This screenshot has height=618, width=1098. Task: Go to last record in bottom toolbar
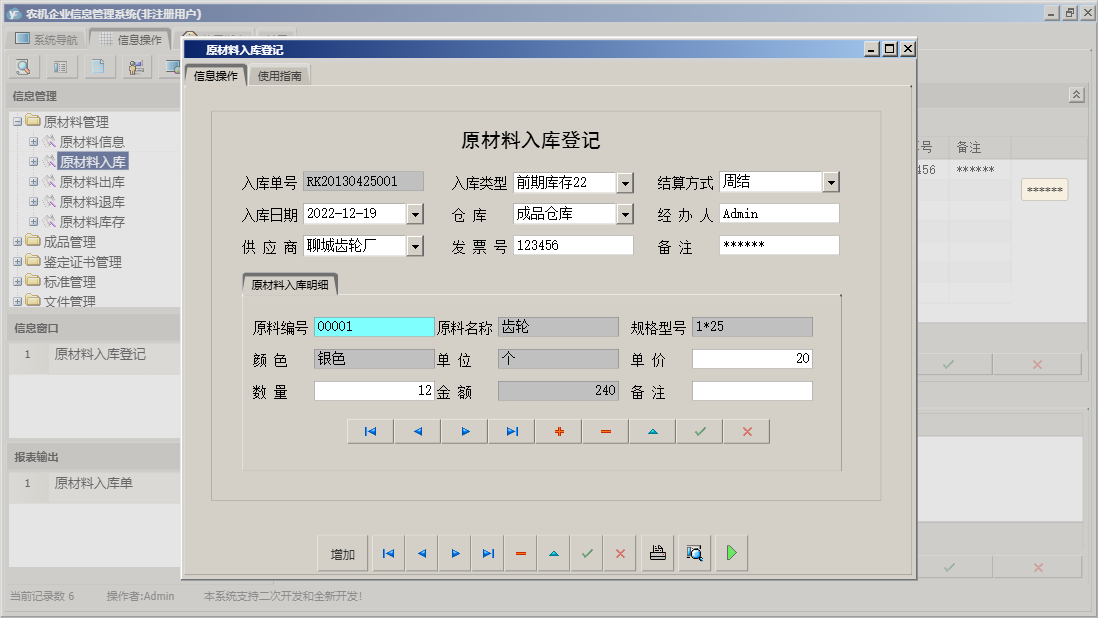488,553
